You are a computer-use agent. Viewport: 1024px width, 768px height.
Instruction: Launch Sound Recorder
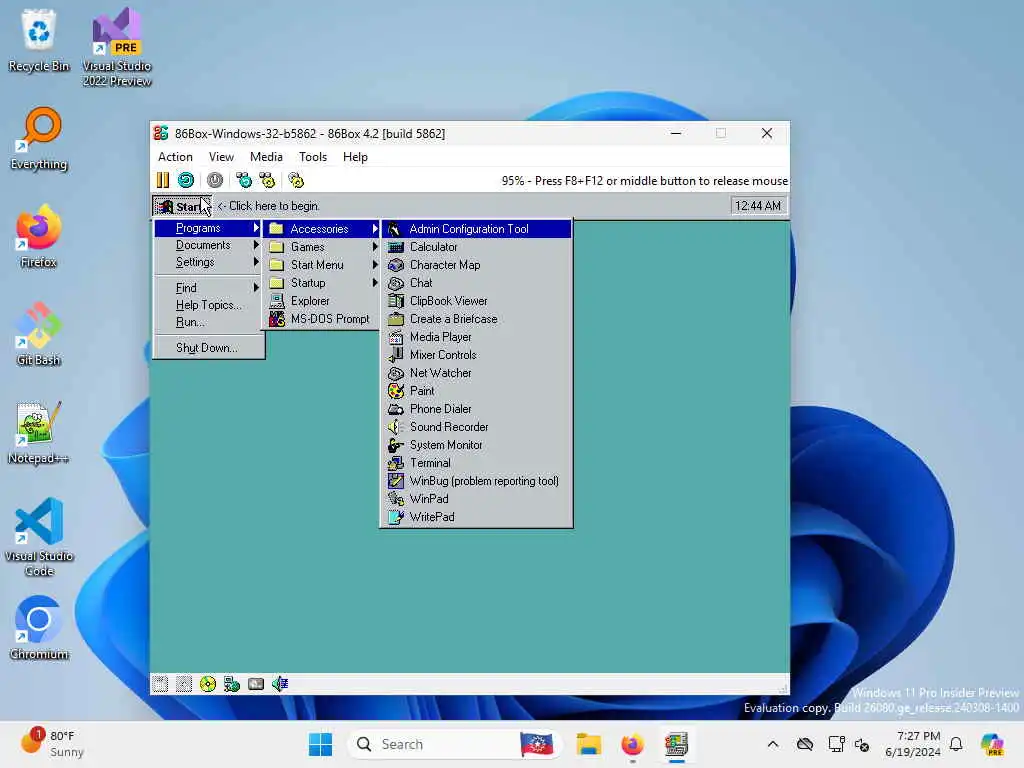coord(477,426)
